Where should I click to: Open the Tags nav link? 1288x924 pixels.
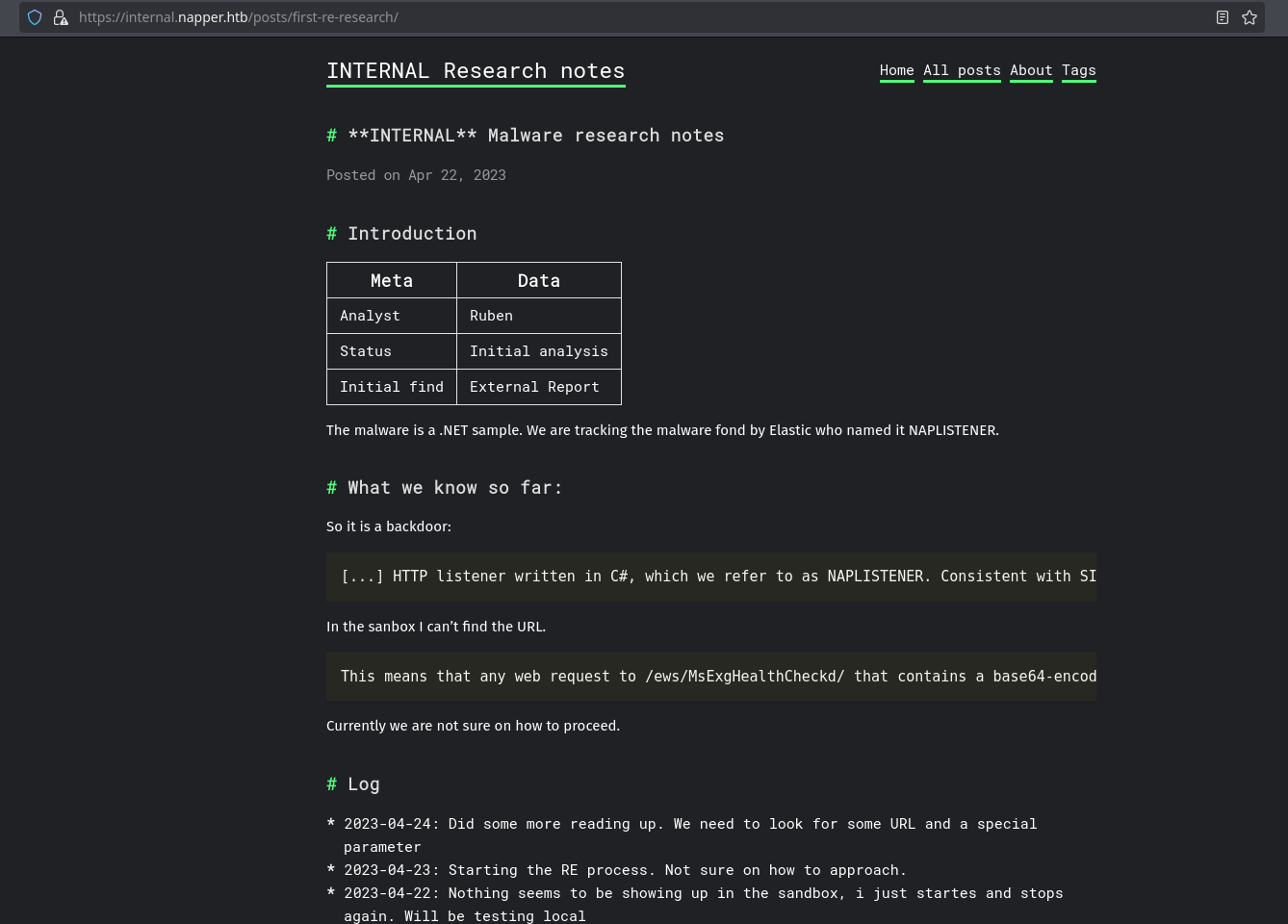click(x=1079, y=70)
